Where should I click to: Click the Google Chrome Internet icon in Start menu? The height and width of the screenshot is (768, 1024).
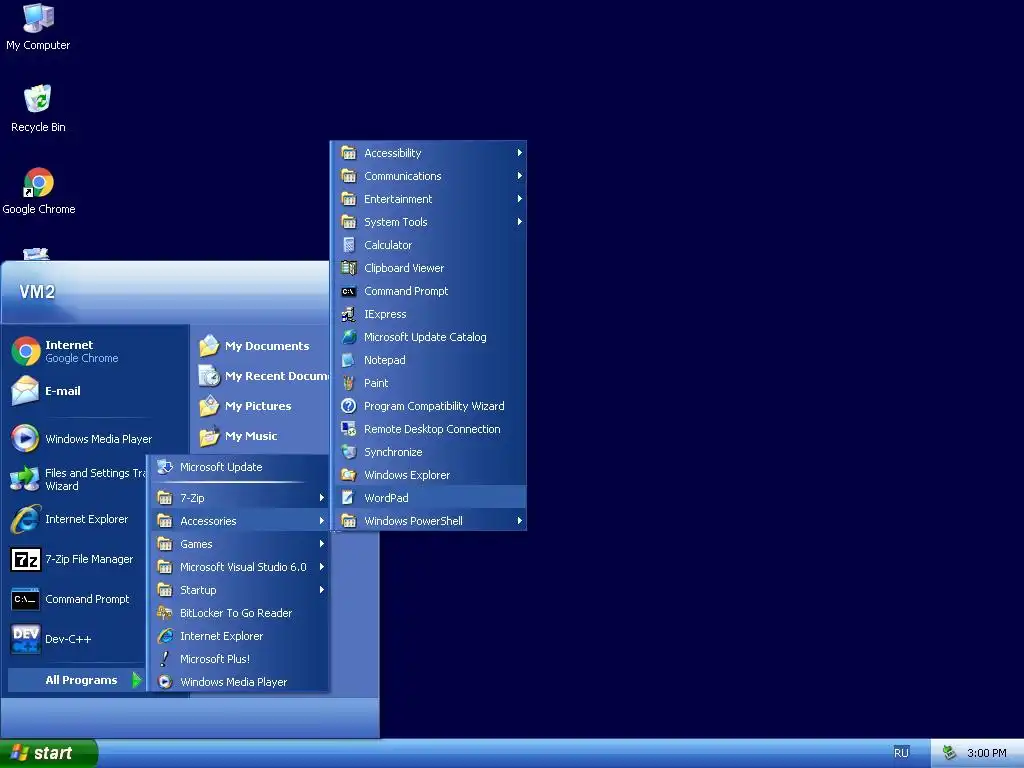(25, 351)
